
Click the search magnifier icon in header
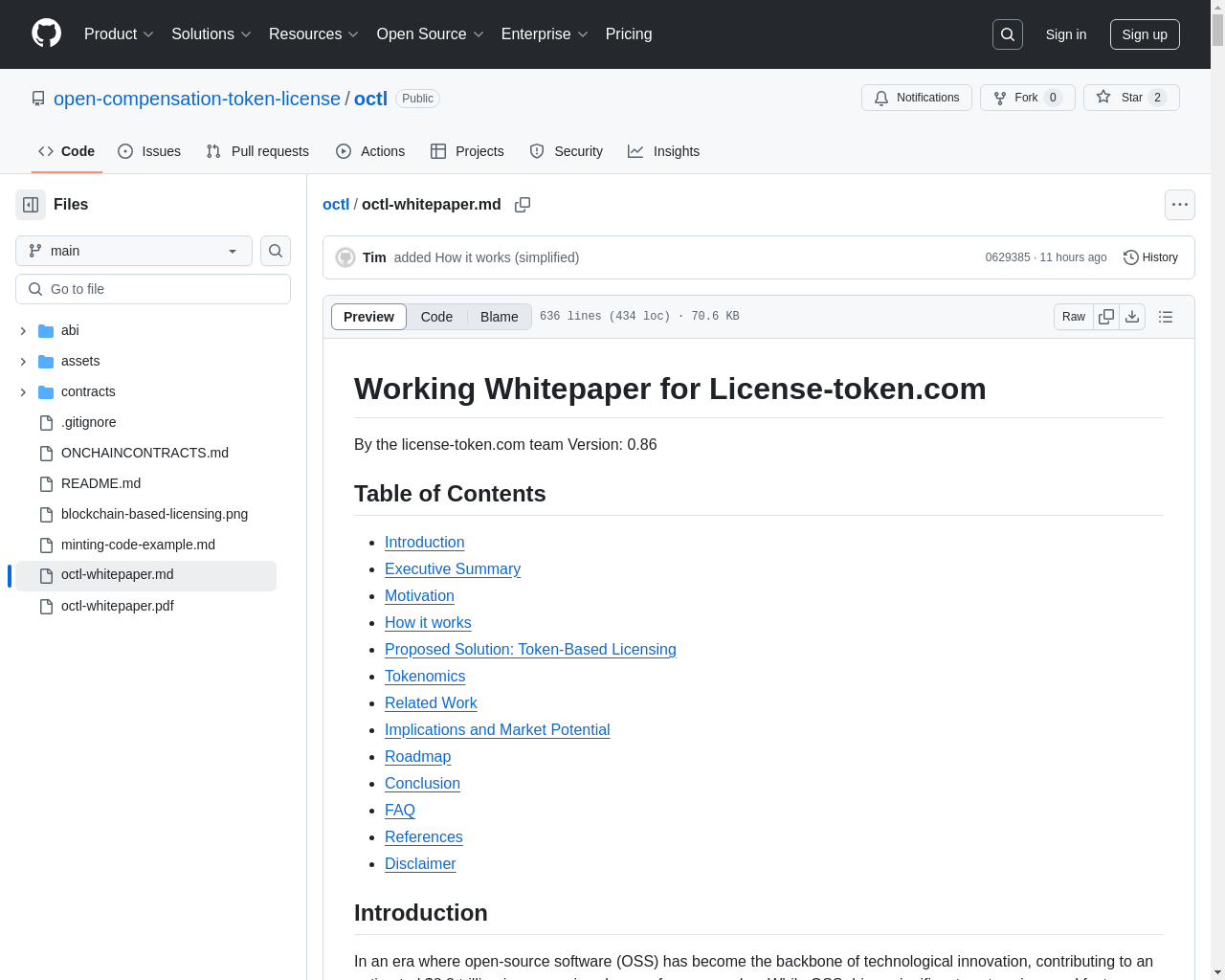[1008, 34]
